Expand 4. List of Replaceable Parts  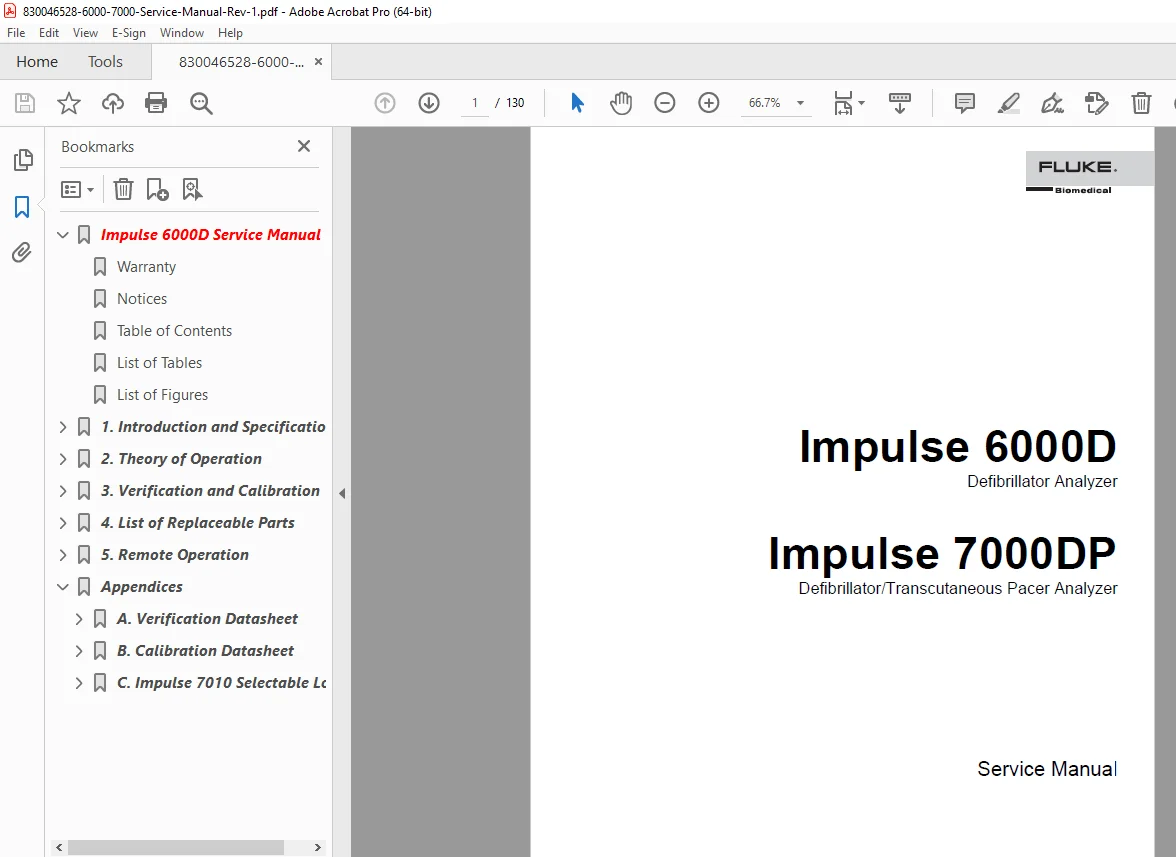pos(63,523)
